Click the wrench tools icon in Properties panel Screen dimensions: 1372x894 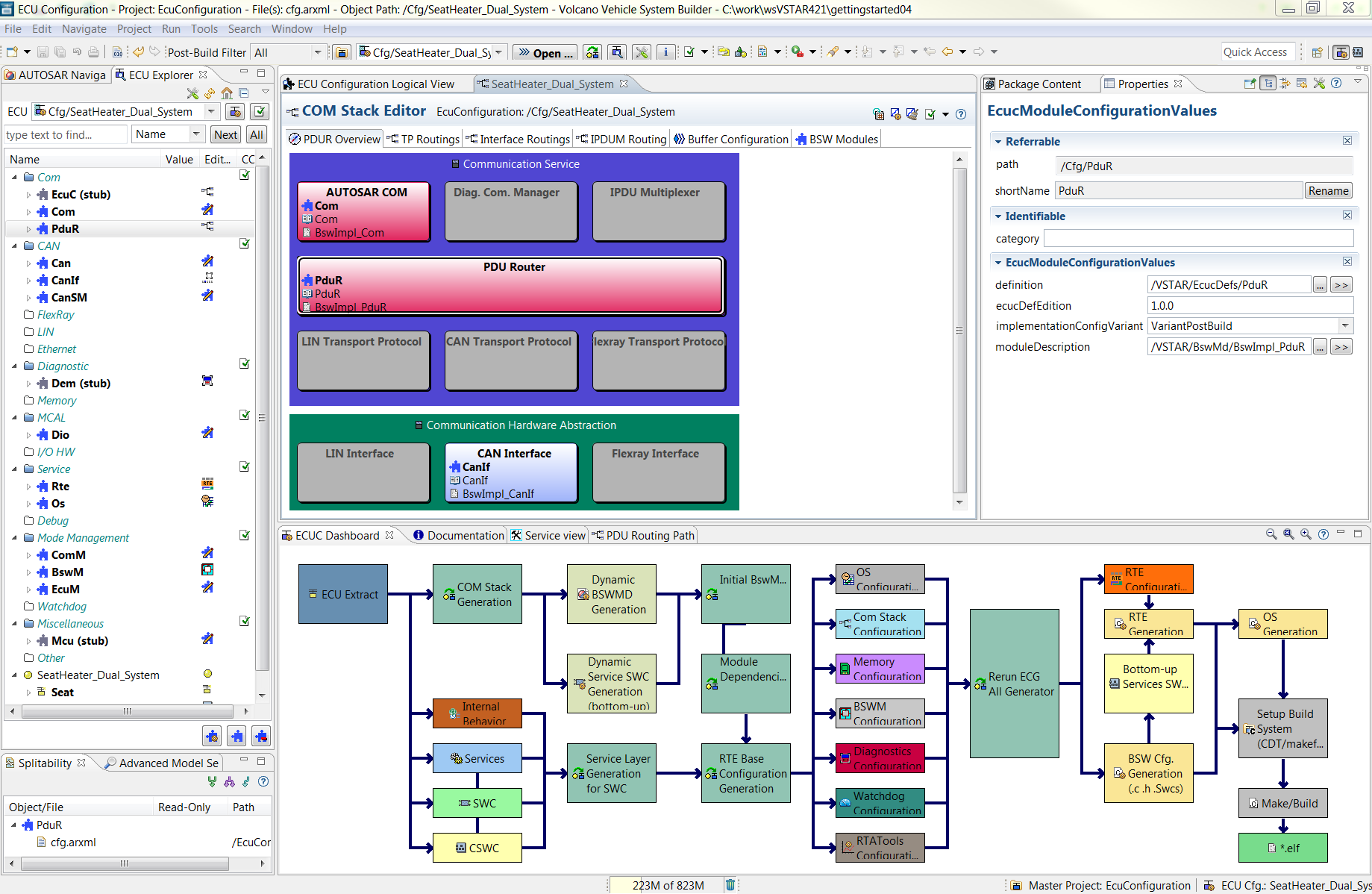point(1319,84)
